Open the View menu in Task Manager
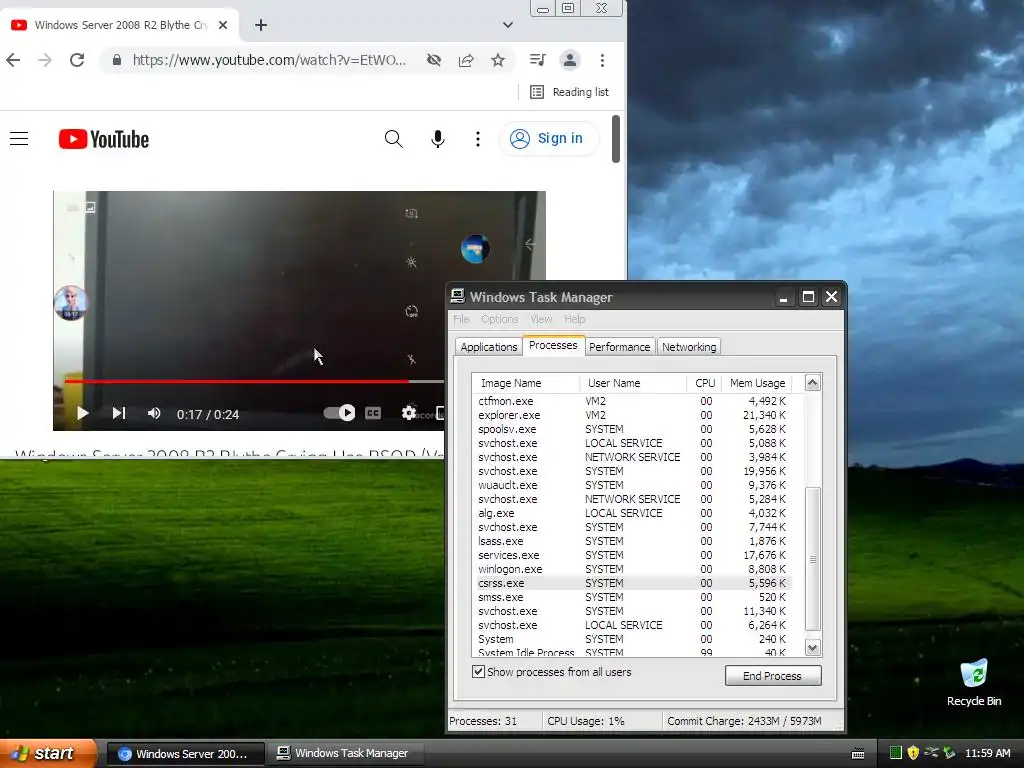1024x768 pixels. pos(541,319)
